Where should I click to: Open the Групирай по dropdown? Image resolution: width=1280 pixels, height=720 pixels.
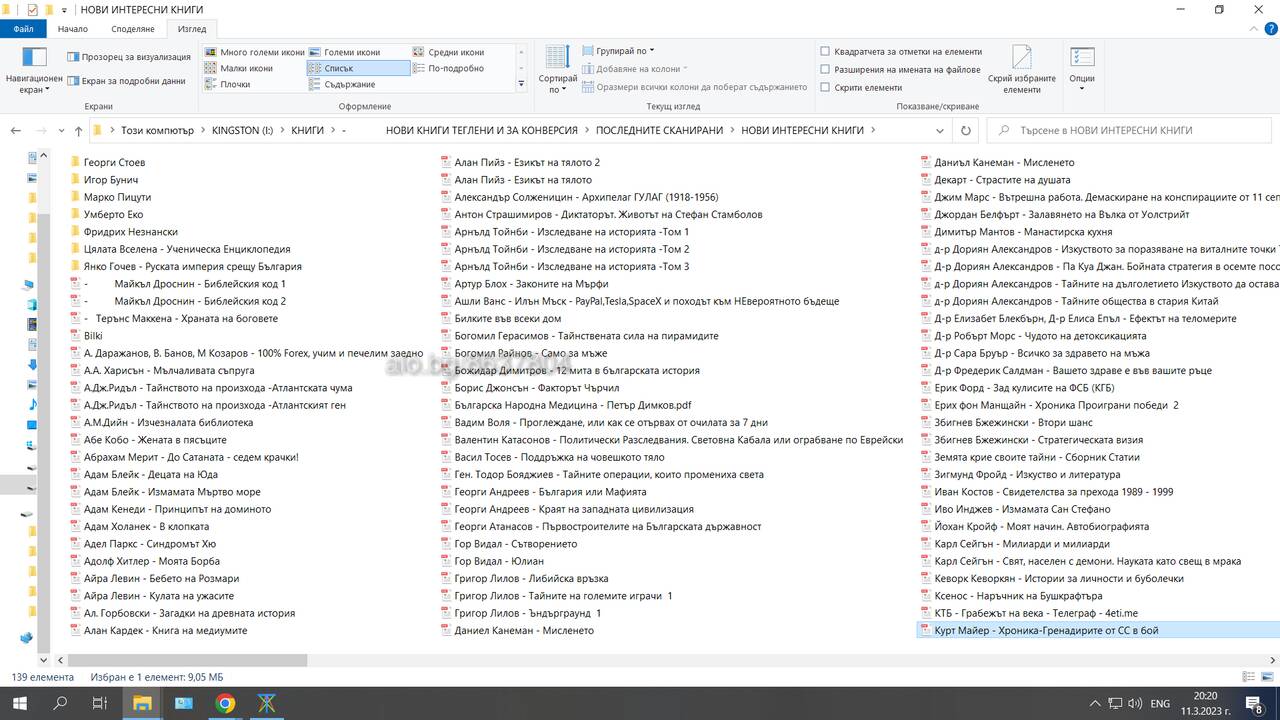[618, 51]
